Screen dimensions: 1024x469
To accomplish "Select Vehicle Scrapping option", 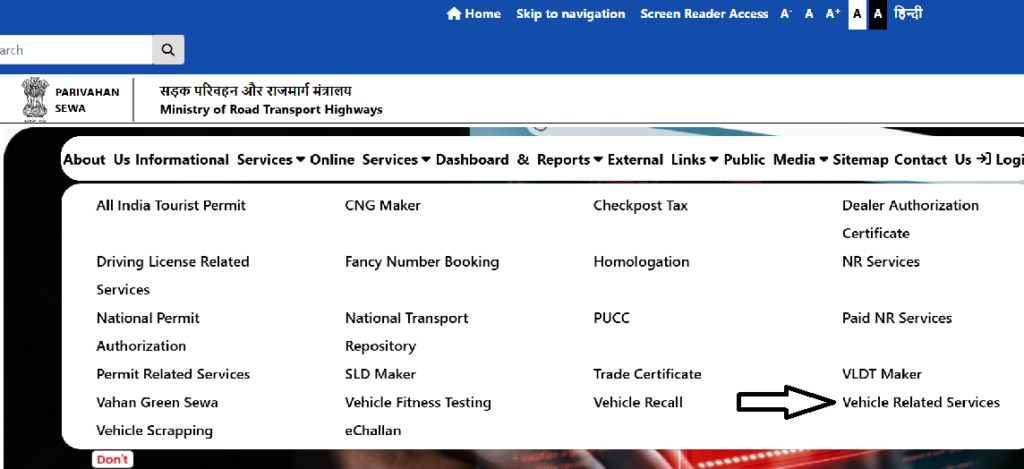I will (x=155, y=430).
